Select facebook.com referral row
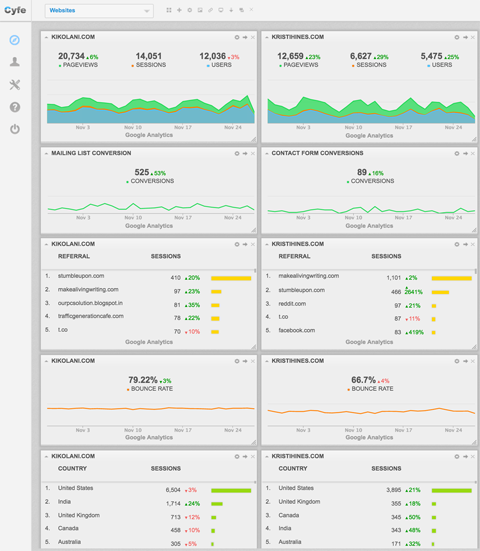Image resolution: width=480 pixels, height=551 pixels. [369, 332]
